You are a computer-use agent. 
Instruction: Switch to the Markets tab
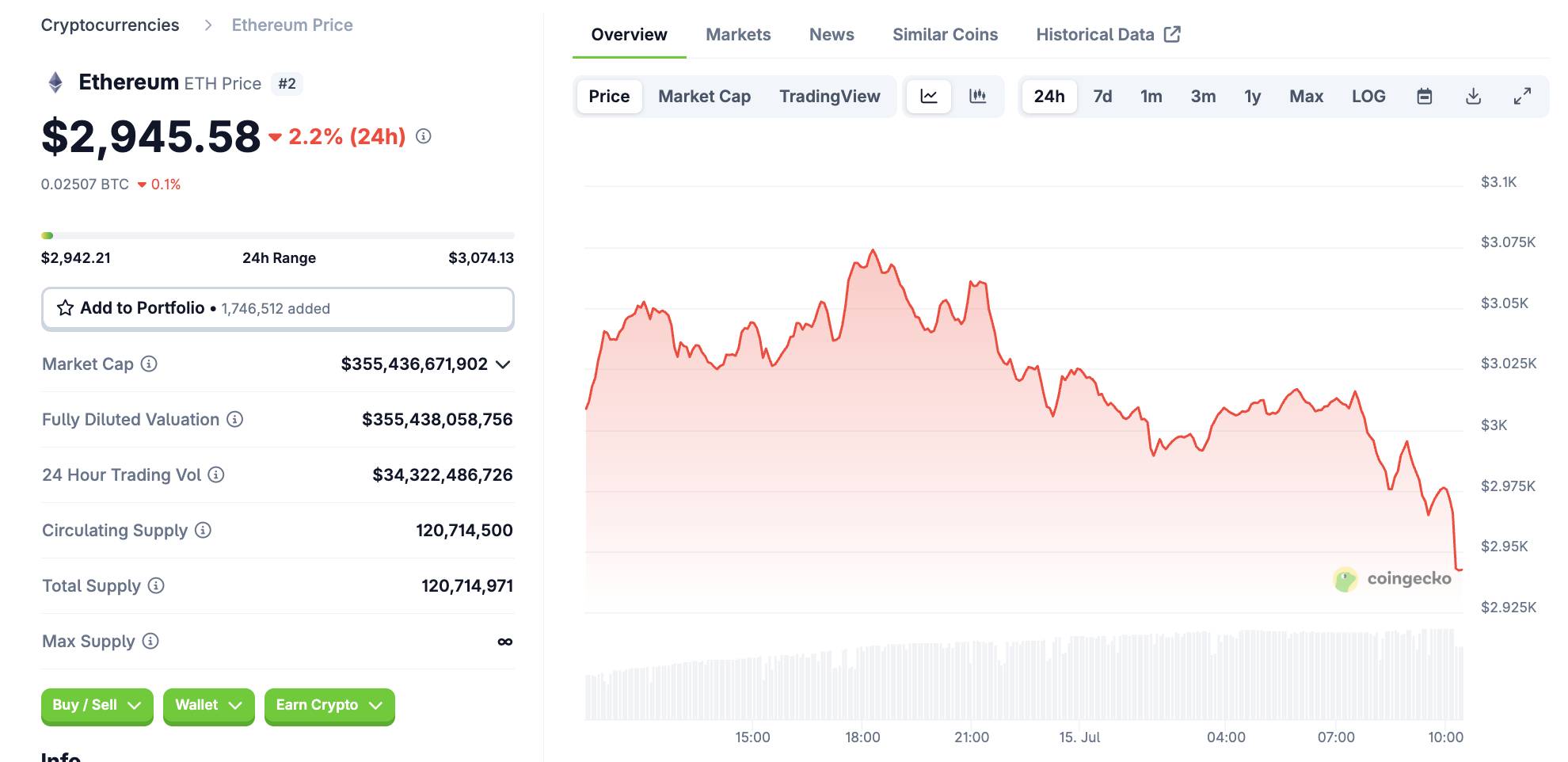[738, 35]
